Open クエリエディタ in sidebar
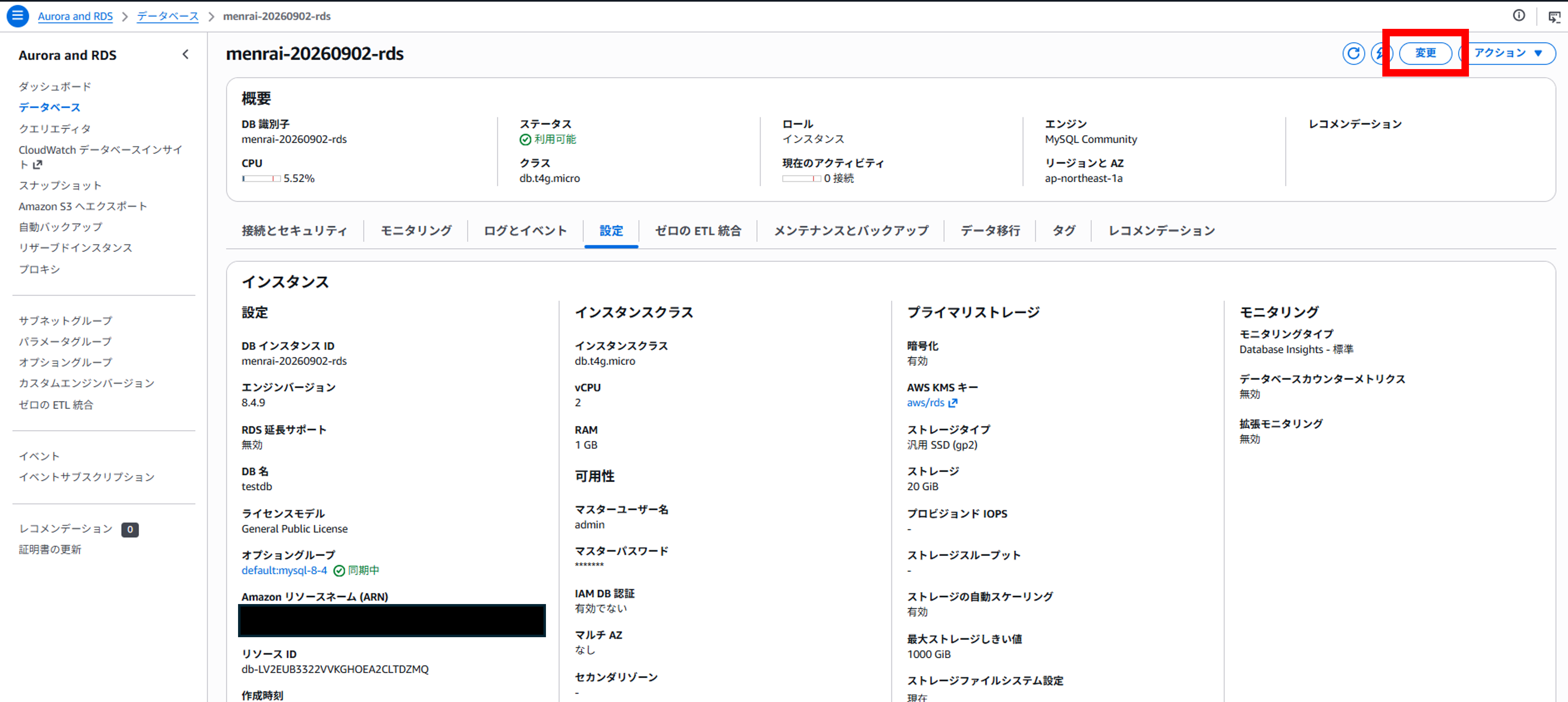This screenshot has width=1568, height=702. [x=55, y=128]
